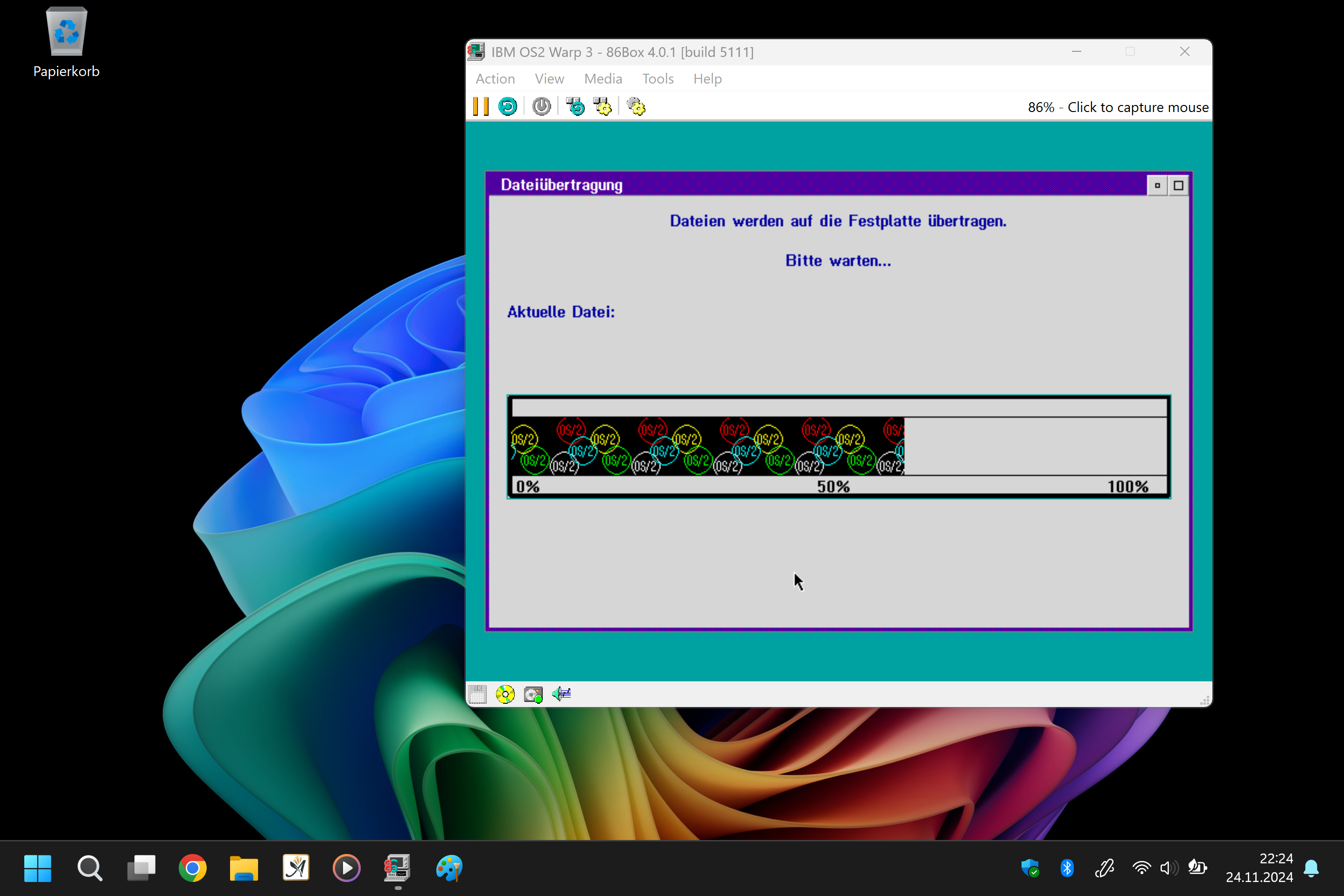Click the volume speaker tray icon

coord(1169,868)
